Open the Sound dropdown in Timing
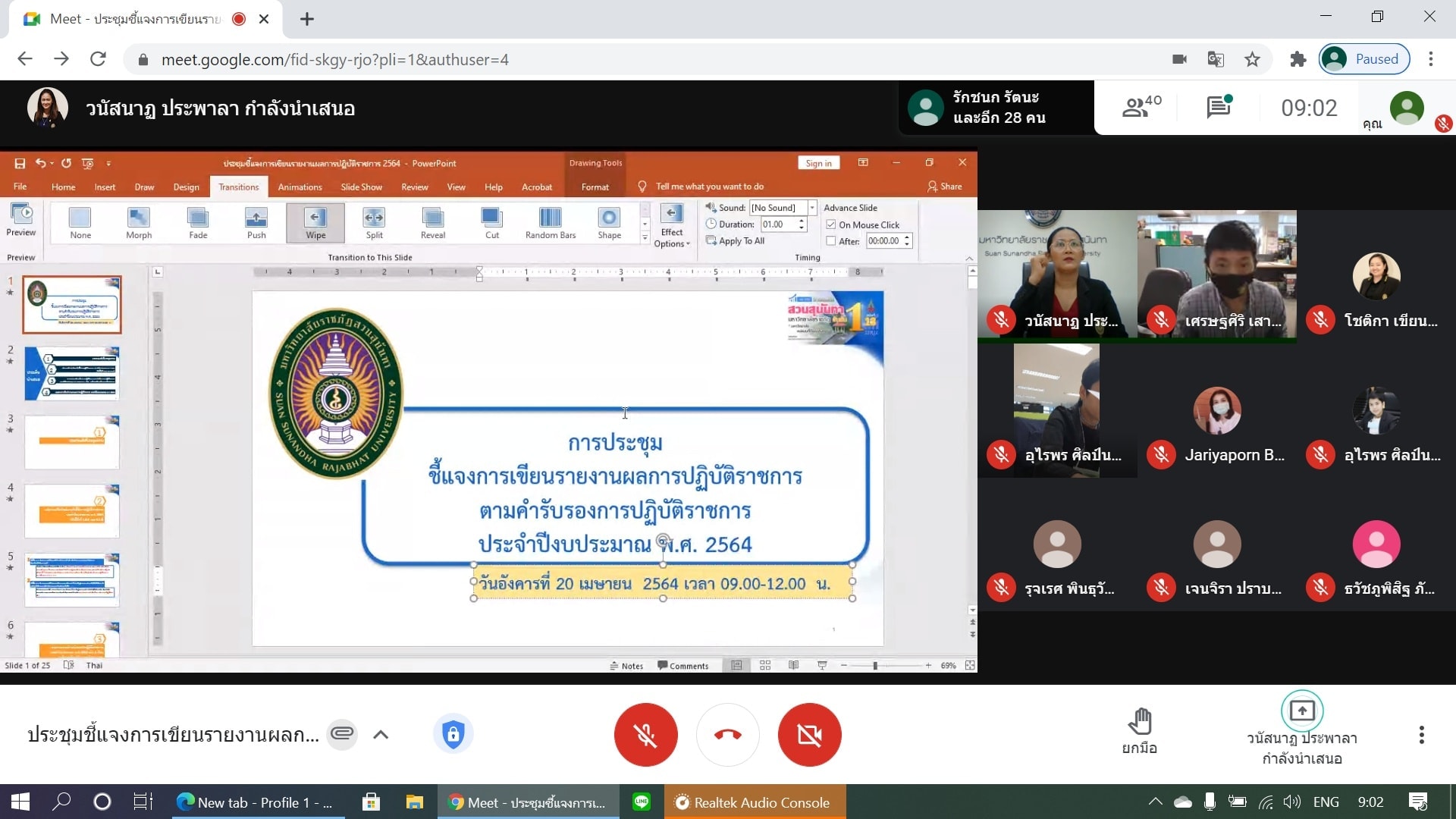The image size is (1456, 819). [x=811, y=208]
